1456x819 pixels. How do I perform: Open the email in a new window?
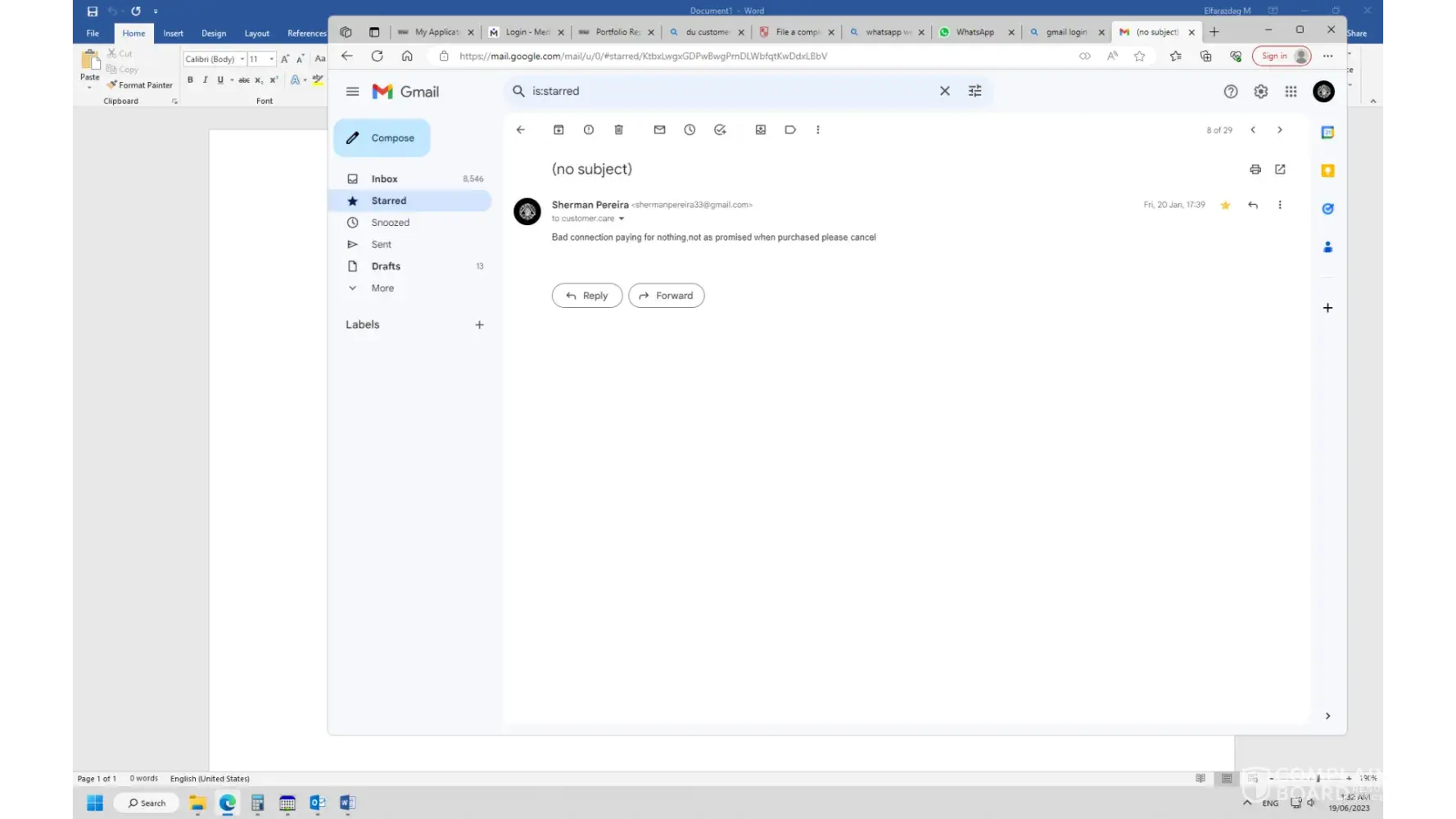(x=1280, y=170)
